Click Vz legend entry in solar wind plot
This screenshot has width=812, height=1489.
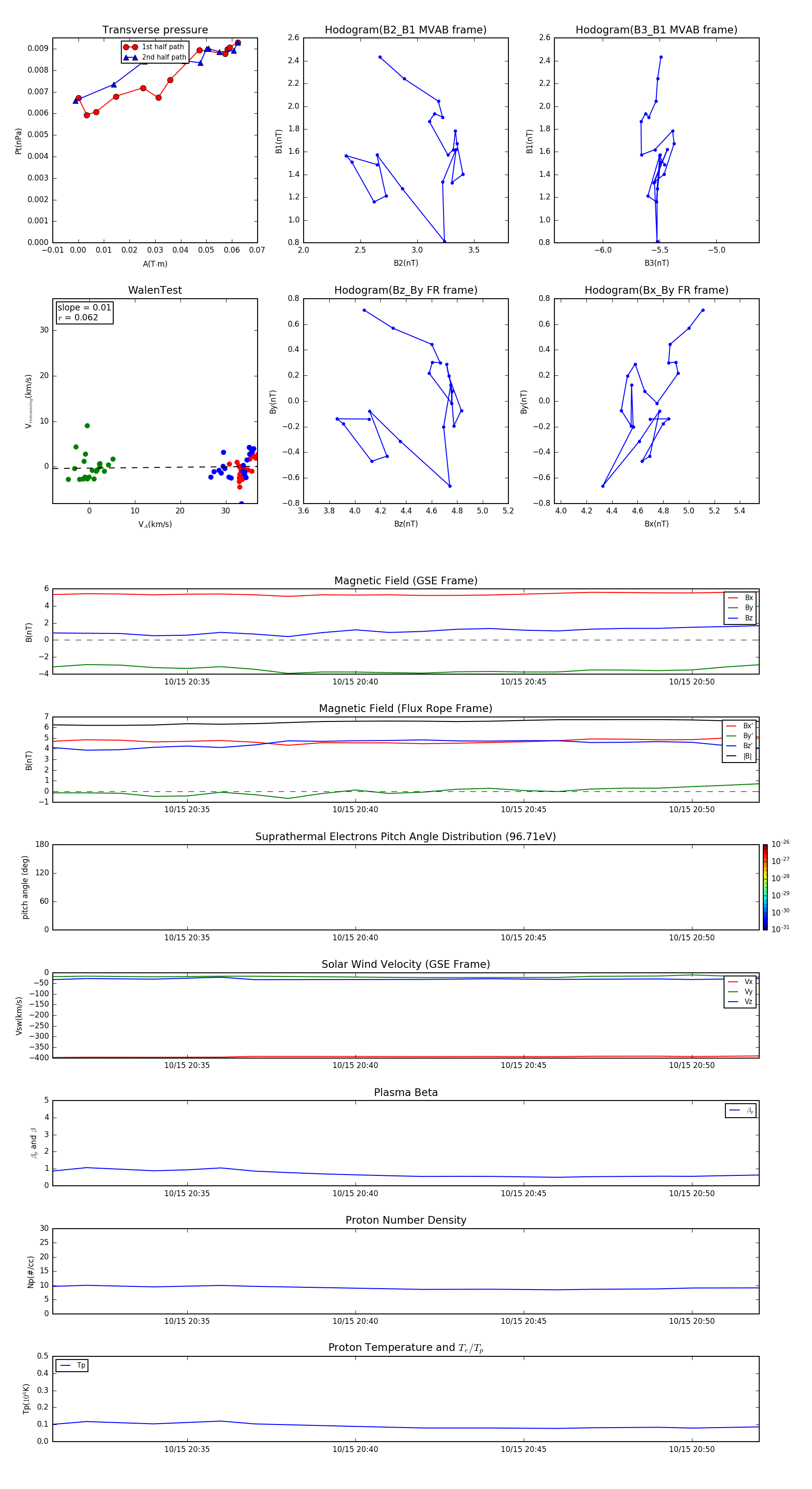(x=741, y=1002)
